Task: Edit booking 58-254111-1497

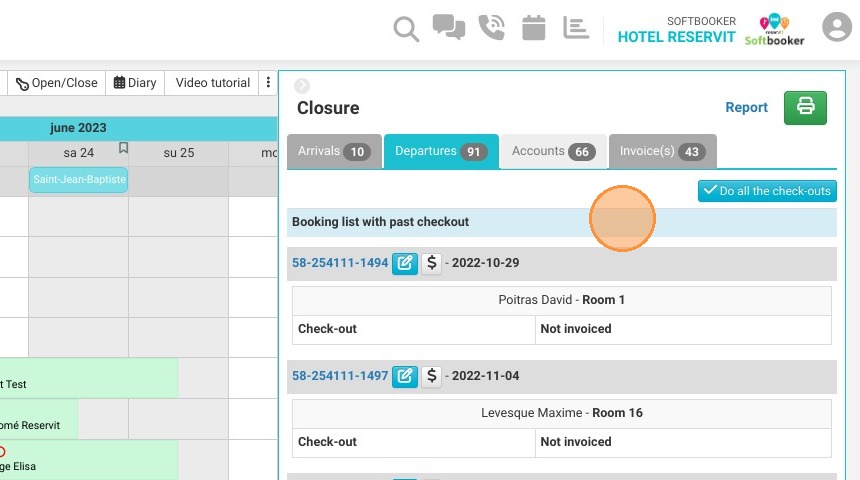Action: [405, 376]
